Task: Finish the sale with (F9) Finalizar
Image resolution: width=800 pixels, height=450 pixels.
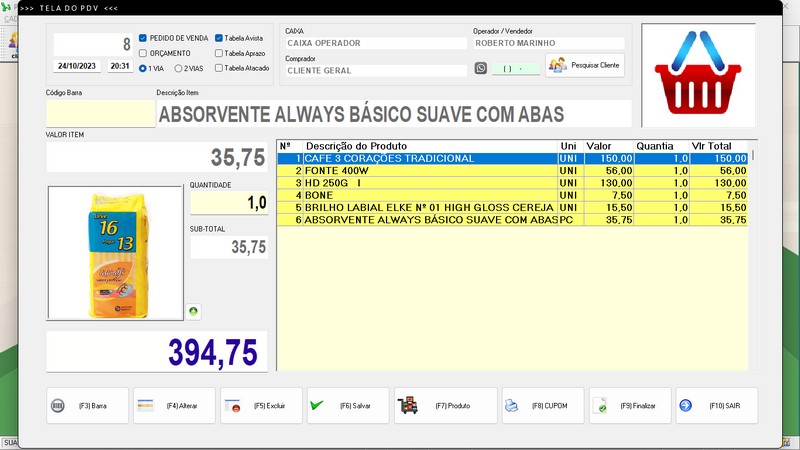Action: (x=630, y=406)
